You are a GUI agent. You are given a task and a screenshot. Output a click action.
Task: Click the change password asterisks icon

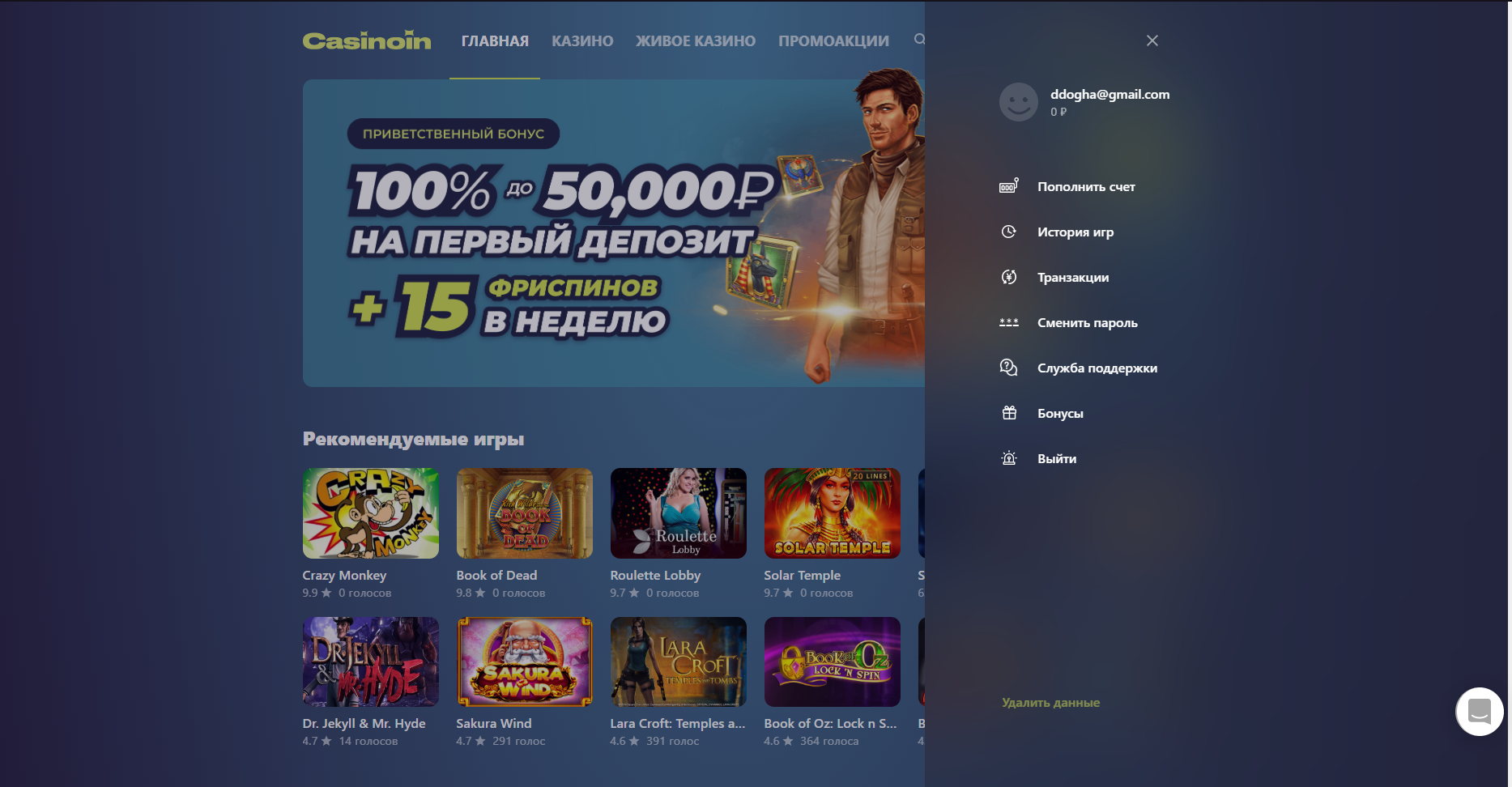(1008, 322)
